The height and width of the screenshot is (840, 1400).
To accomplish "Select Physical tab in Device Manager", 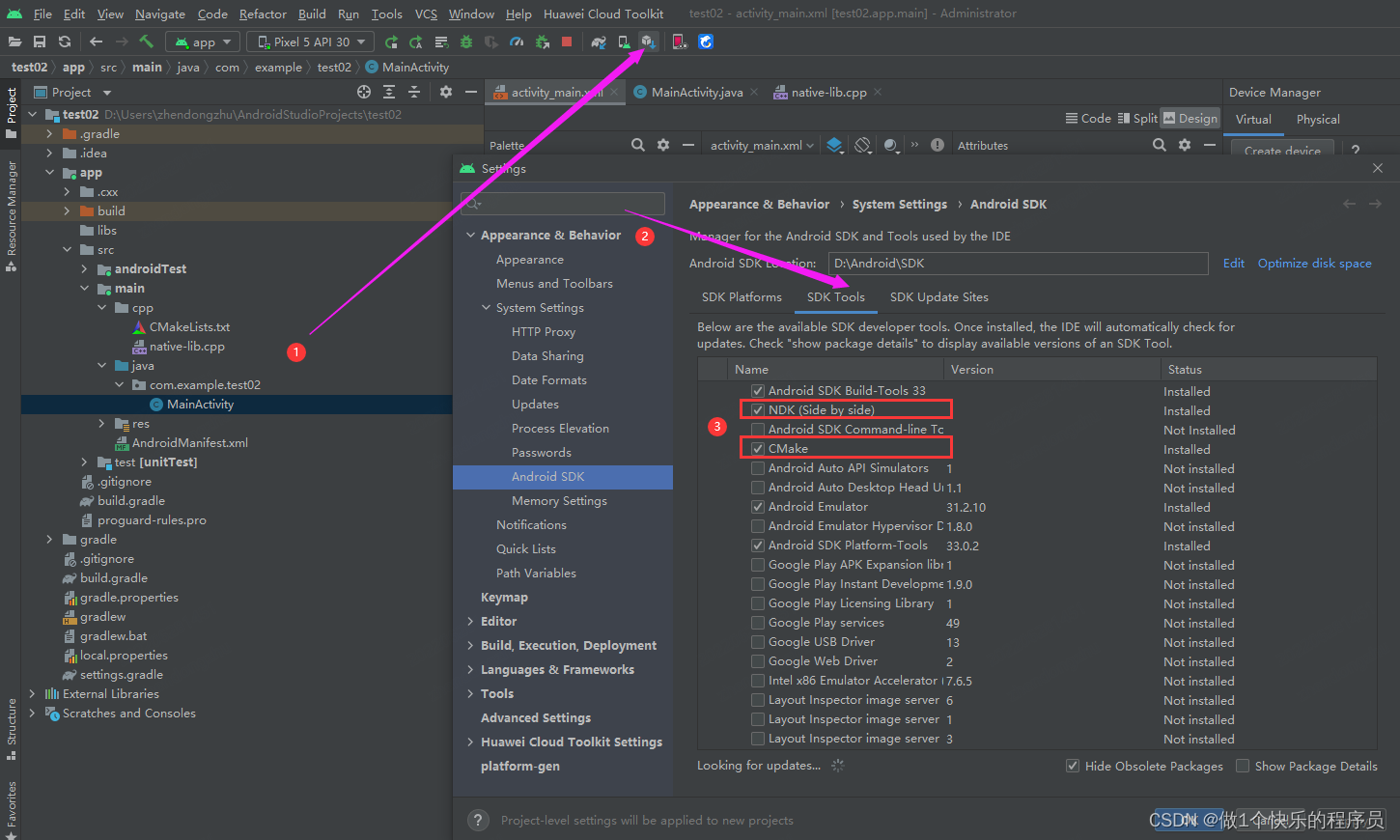I will [1318, 119].
